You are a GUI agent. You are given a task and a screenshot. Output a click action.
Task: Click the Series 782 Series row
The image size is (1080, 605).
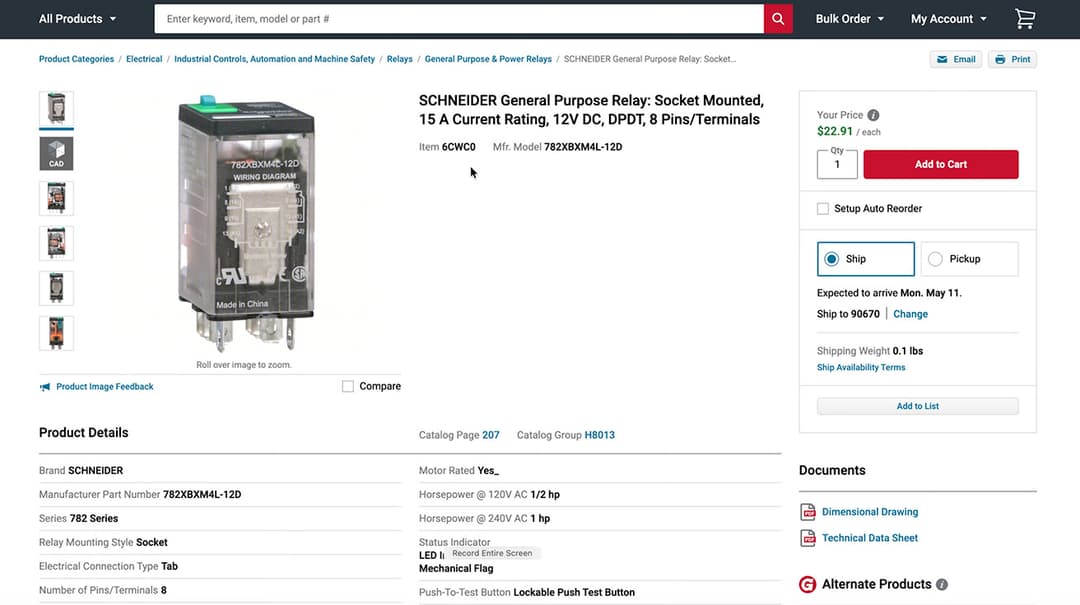tap(220, 519)
